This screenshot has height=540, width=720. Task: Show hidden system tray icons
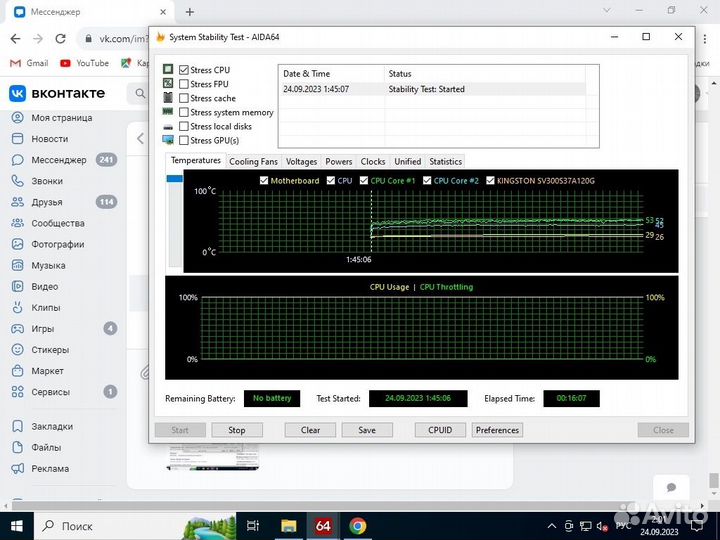[x=552, y=526]
